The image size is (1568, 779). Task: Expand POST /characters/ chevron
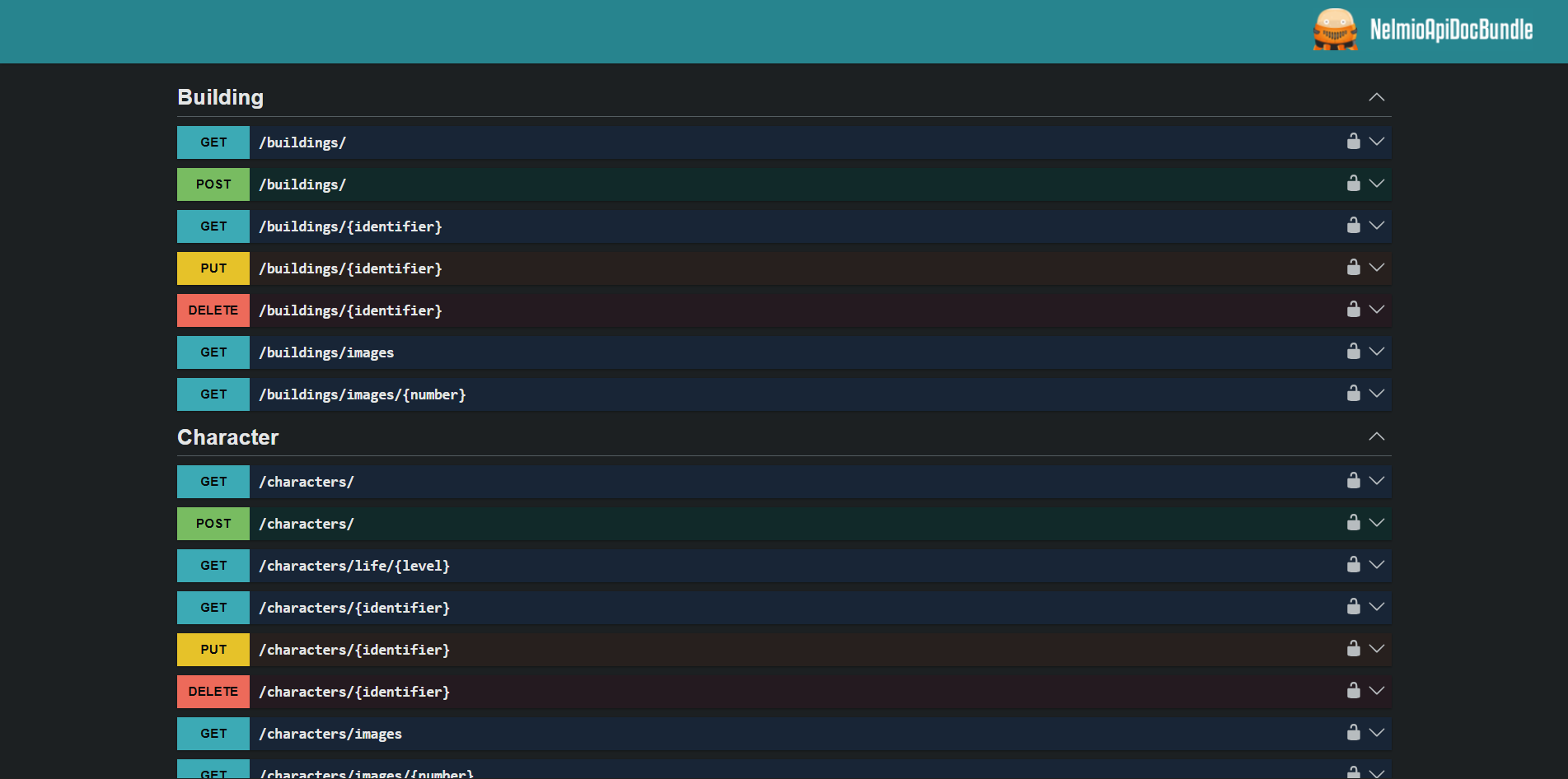pyautogui.click(x=1376, y=523)
